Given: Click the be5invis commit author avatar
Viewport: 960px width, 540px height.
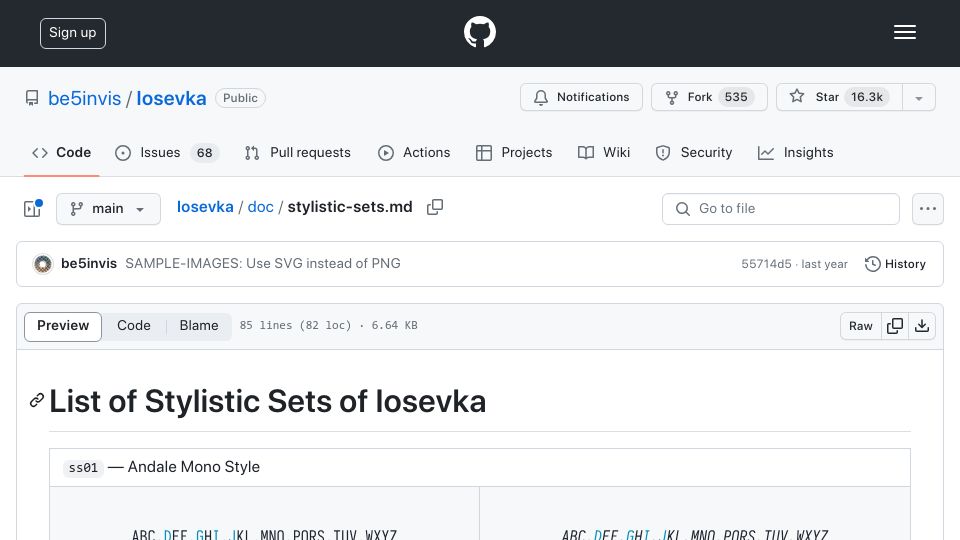Looking at the screenshot, I should pyautogui.click(x=43, y=264).
